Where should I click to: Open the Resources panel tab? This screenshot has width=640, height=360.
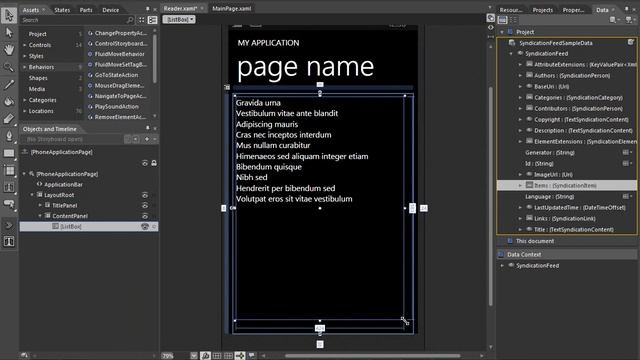[x=511, y=10]
